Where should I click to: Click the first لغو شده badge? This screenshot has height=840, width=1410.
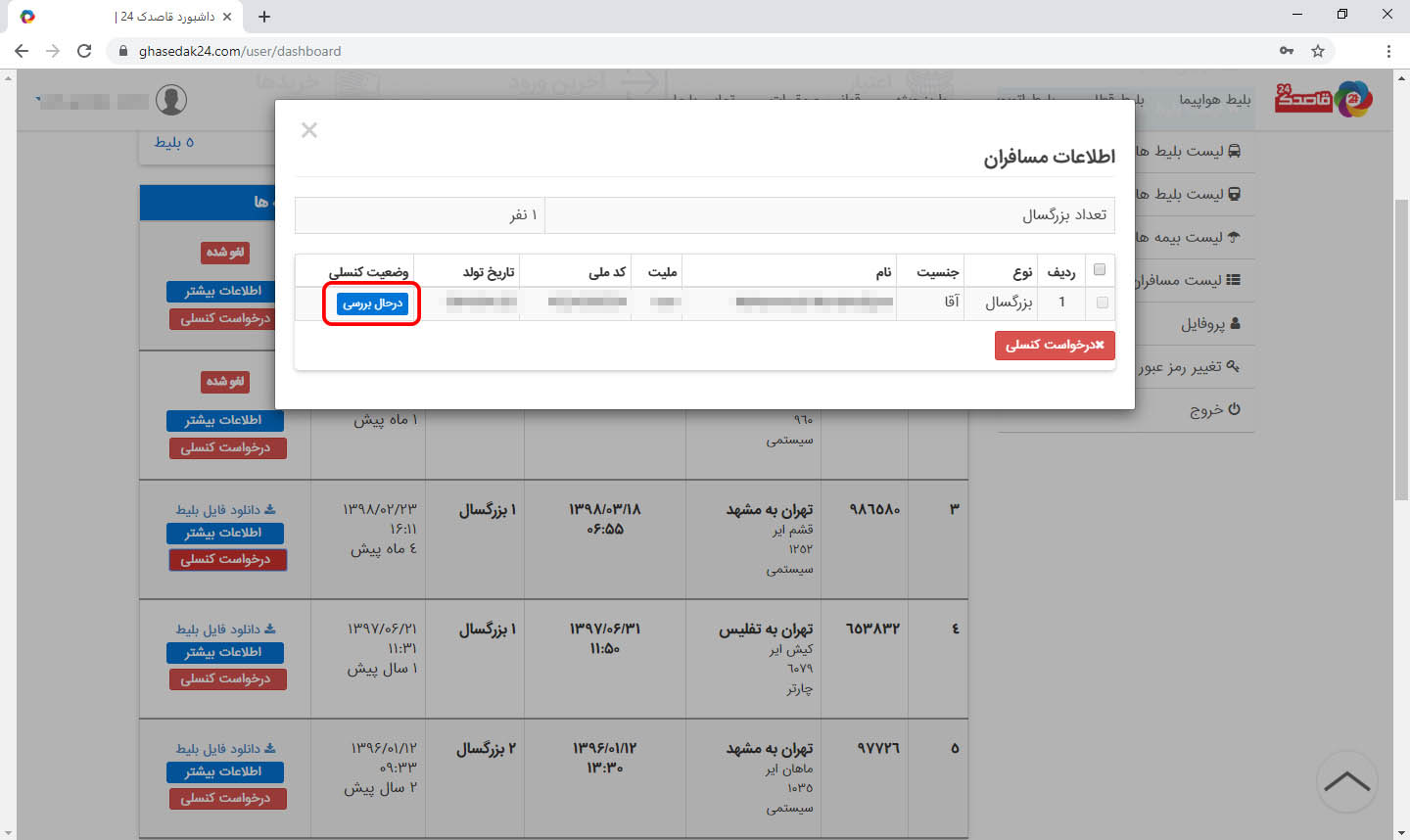(x=225, y=253)
